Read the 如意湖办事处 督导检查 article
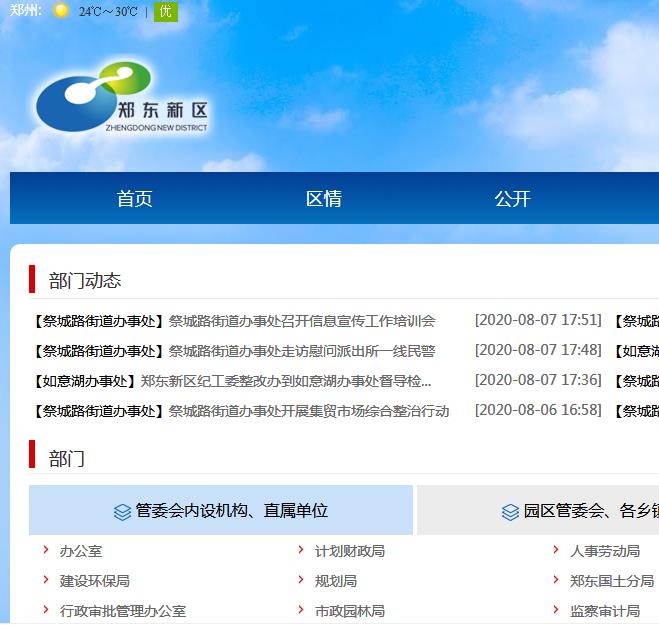 [x=286, y=381]
